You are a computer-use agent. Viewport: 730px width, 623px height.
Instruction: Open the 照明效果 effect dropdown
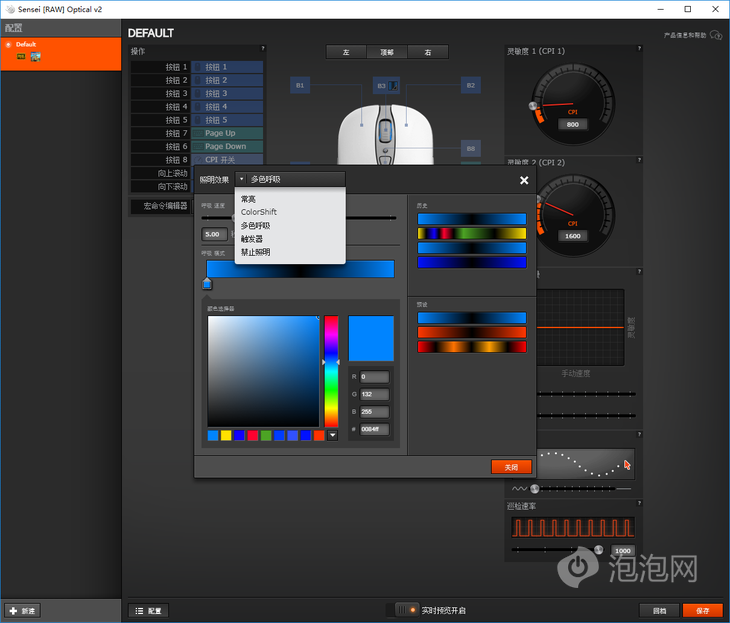pyautogui.click(x=290, y=179)
